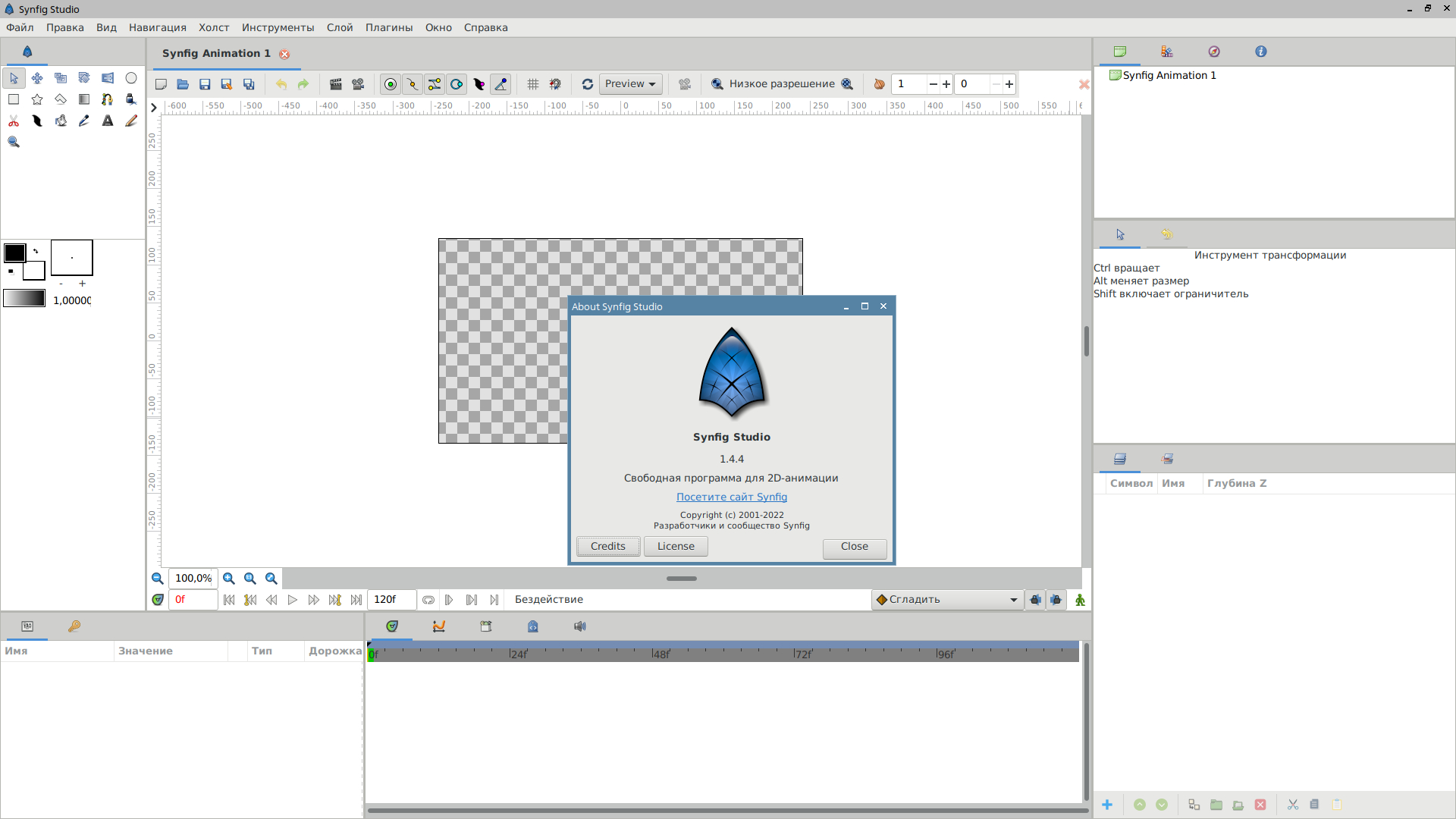Image resolution: width=1456 pixels, height=819 pixels.
Task: Click the License button
Action: coord(676,547)
